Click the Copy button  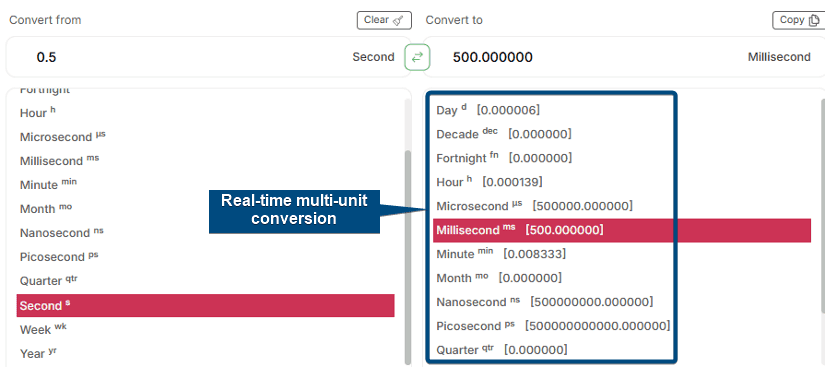tap(799, 20)
